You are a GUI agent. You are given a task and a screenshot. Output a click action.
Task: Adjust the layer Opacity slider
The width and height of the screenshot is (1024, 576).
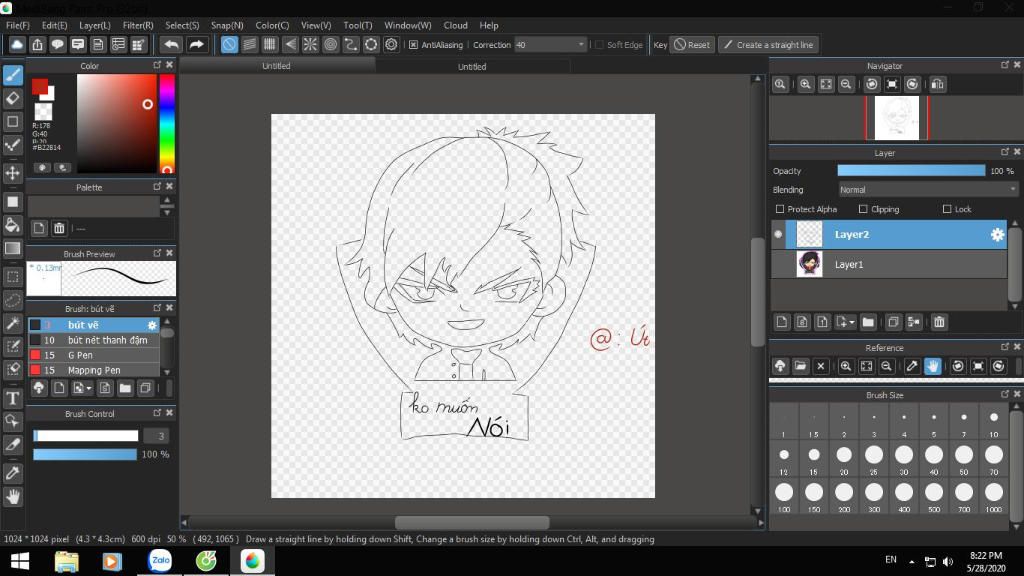coord(911,170)
